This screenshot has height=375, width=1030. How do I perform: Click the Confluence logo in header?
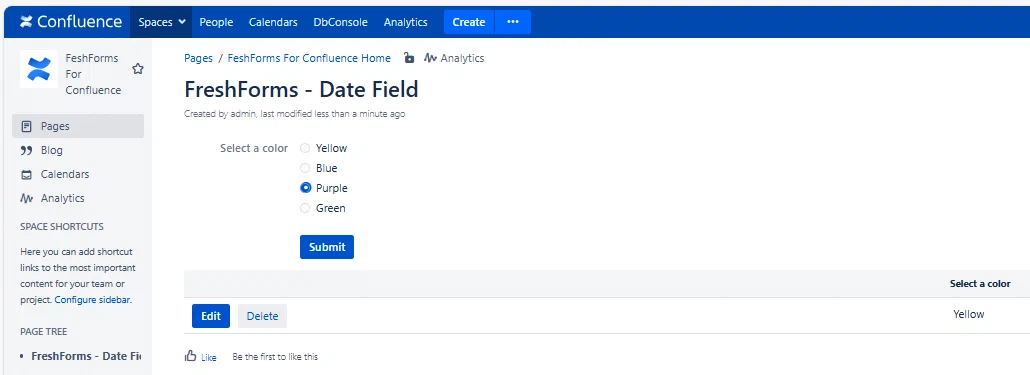[x=71, y=22]
